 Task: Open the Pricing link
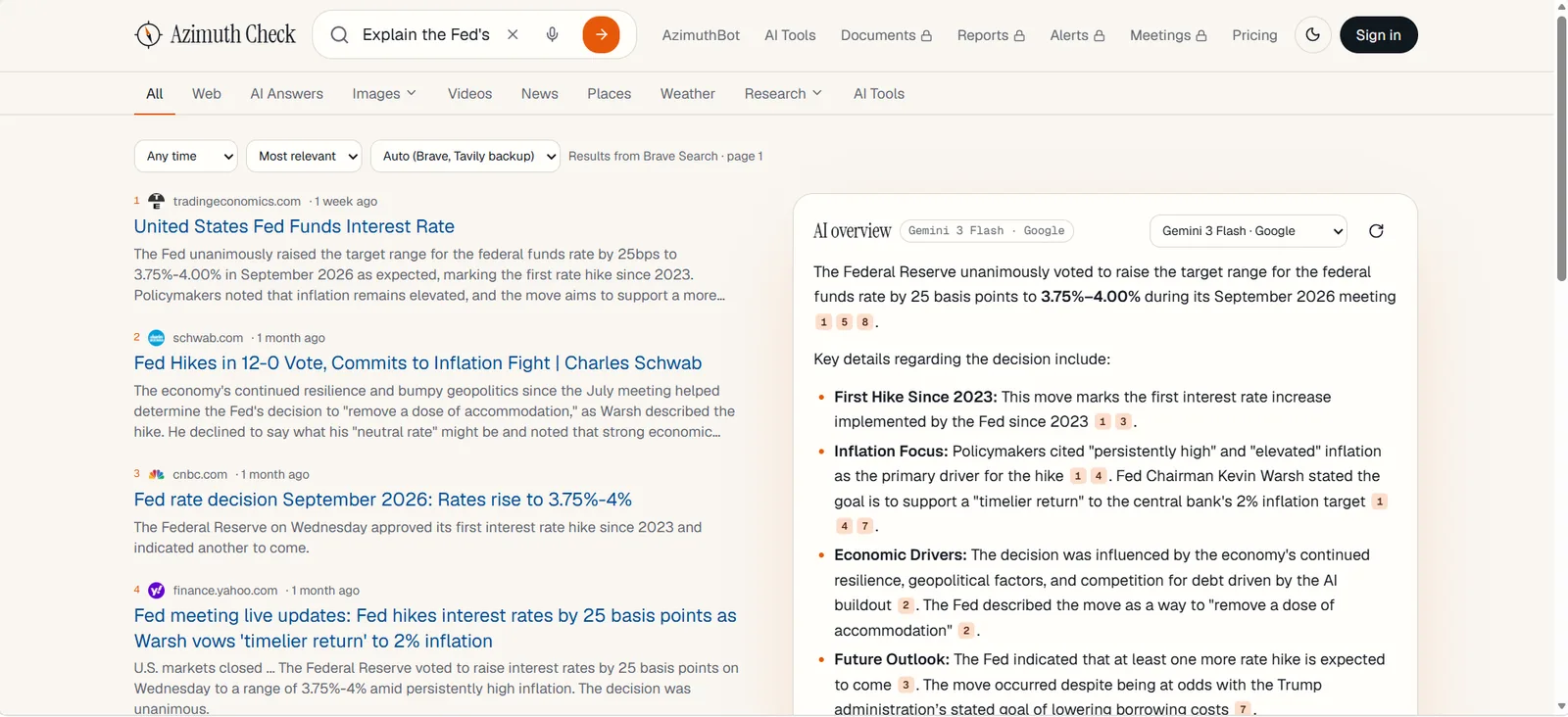tap(1254, 35)
